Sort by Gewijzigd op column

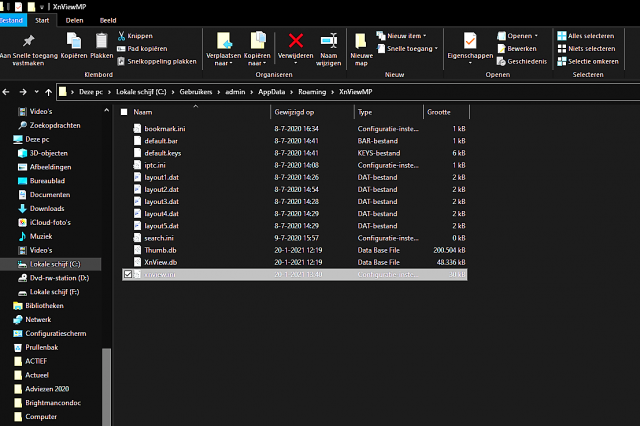pyautogui.click(x=294, y=112)
